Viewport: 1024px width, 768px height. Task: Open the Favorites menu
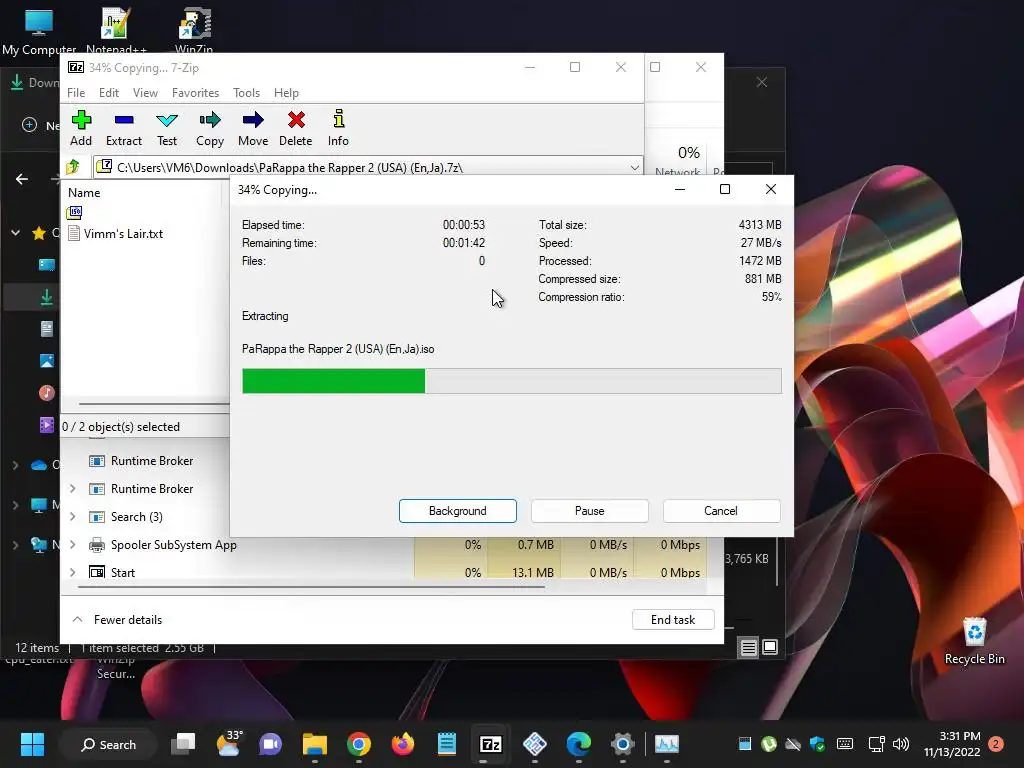195,93
